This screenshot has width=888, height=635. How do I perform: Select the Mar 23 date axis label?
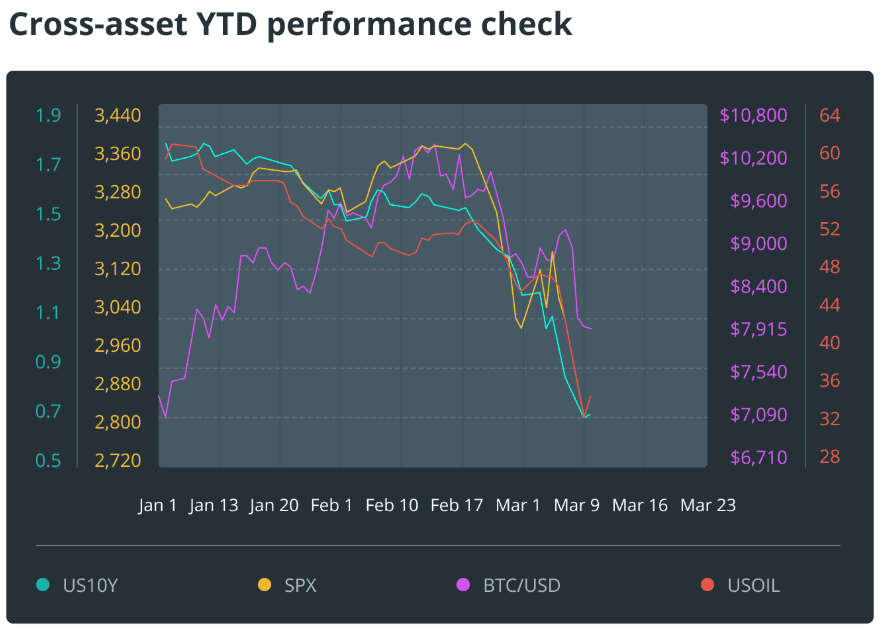tap(707, 505)
